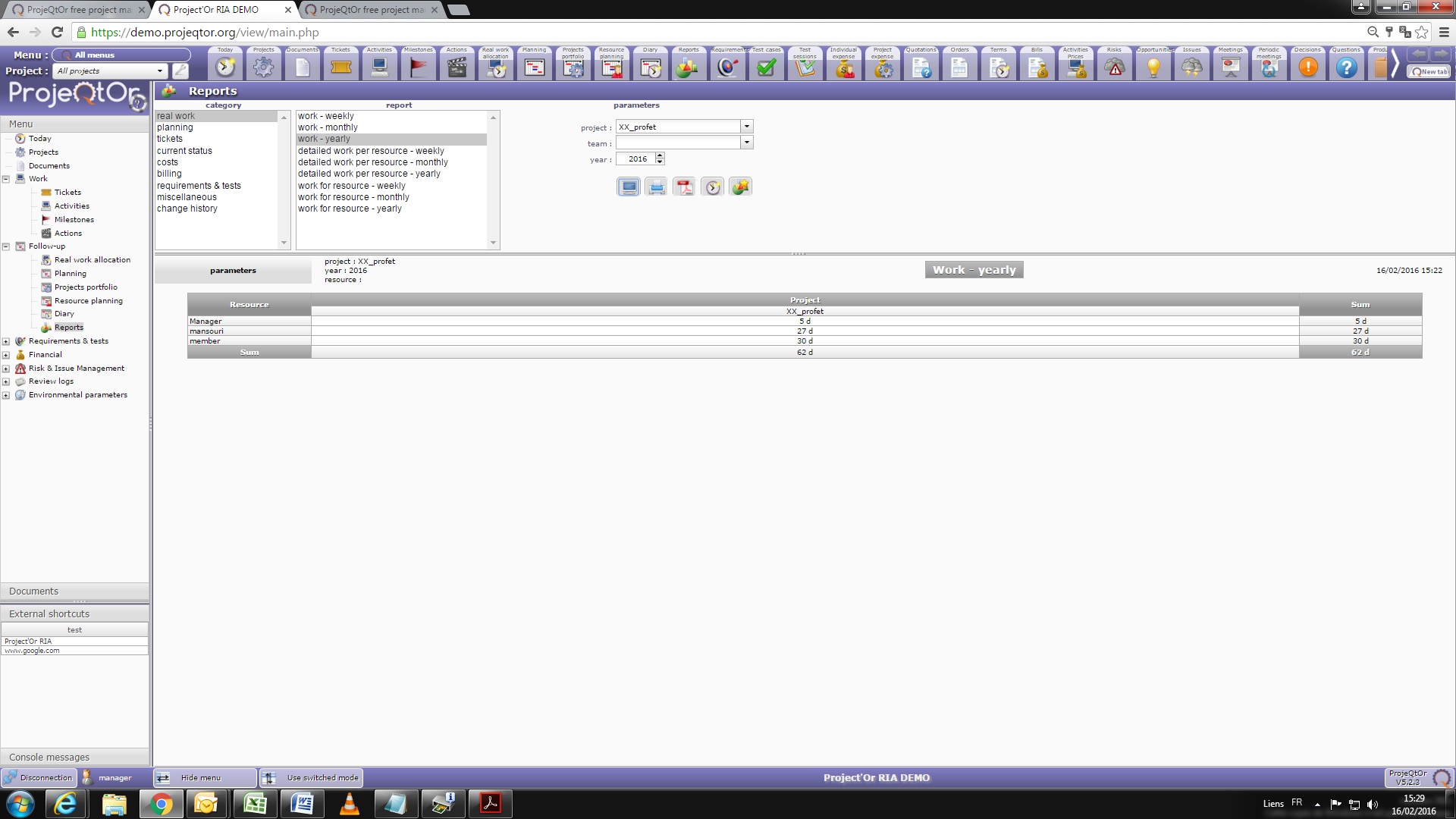This screenshot has height=819, width=1456.
Task: Collapse the Follow-up tree node
Action: tap(6, 246)
